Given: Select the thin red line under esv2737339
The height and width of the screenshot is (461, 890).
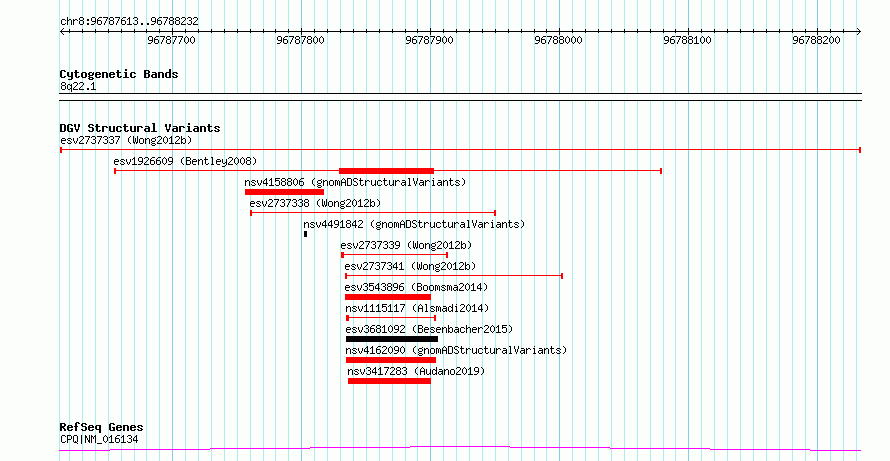Looking at the screenshot, I should (394, 255).
